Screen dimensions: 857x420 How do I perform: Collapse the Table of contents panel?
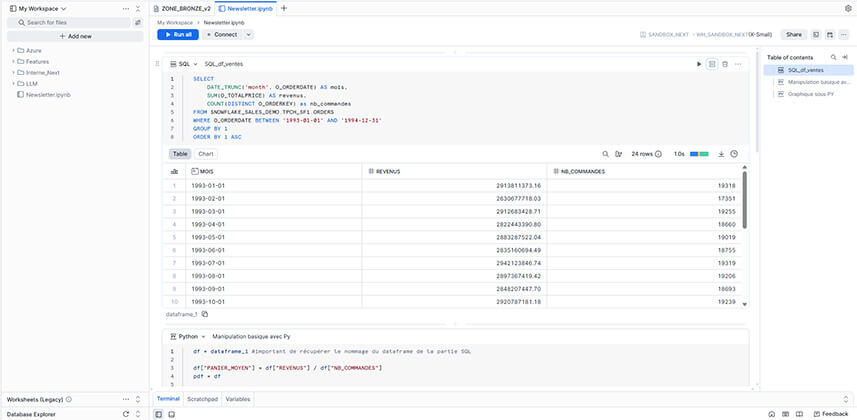(x=845, y=57)
